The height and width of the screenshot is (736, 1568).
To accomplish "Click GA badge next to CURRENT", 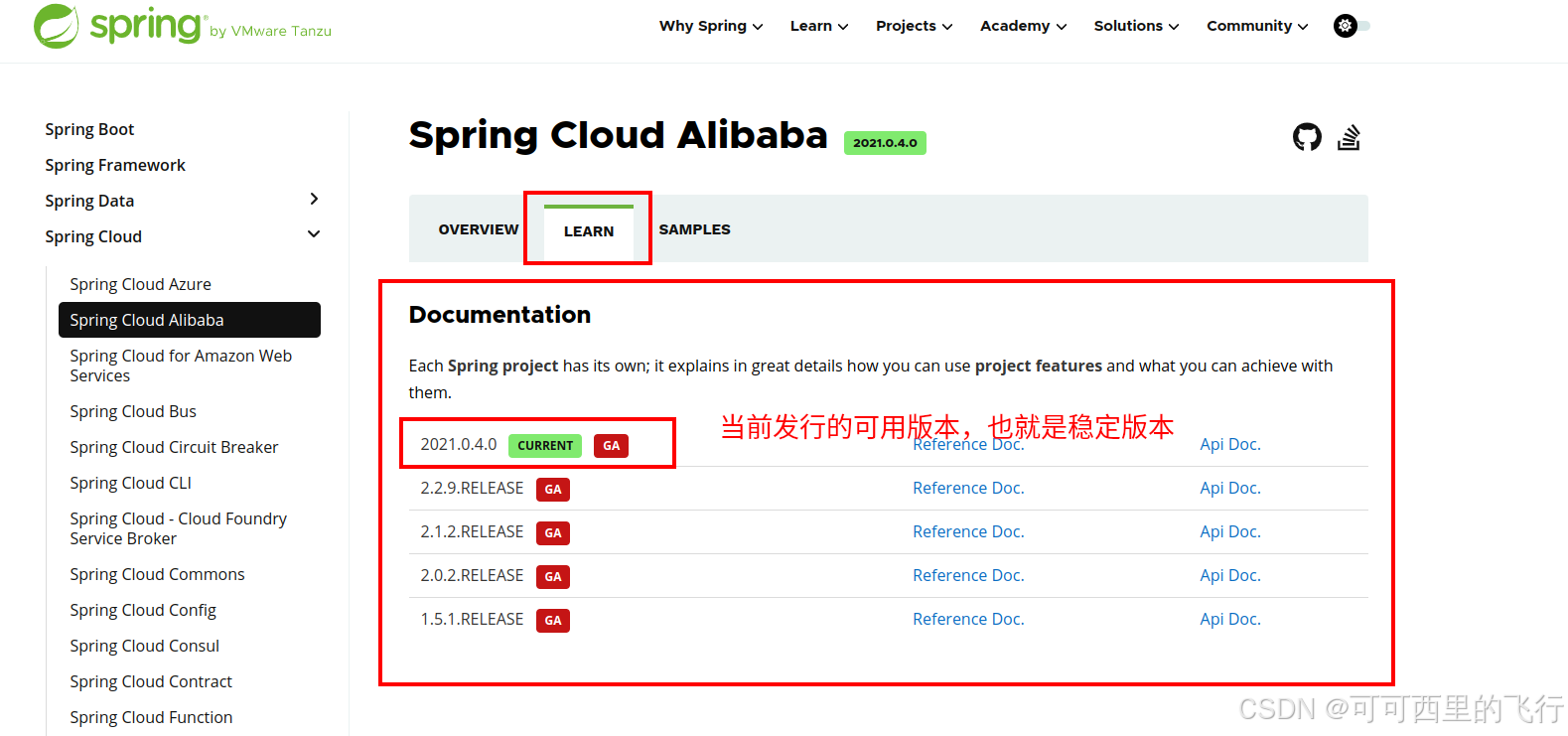I will pyautogui.click(x=612, y=446).
